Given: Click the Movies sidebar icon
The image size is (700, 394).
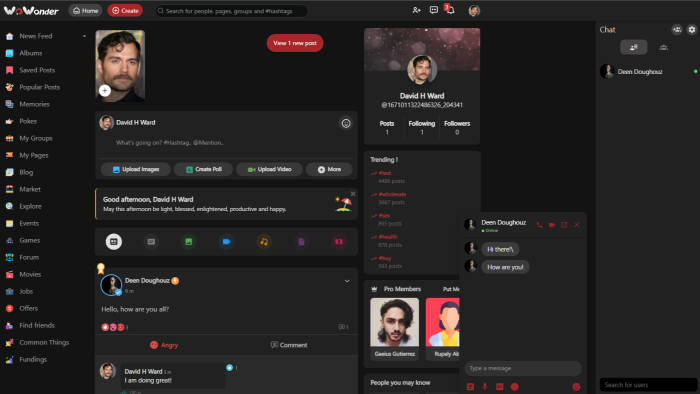Looking at the screenshot, I should [9, 274].
